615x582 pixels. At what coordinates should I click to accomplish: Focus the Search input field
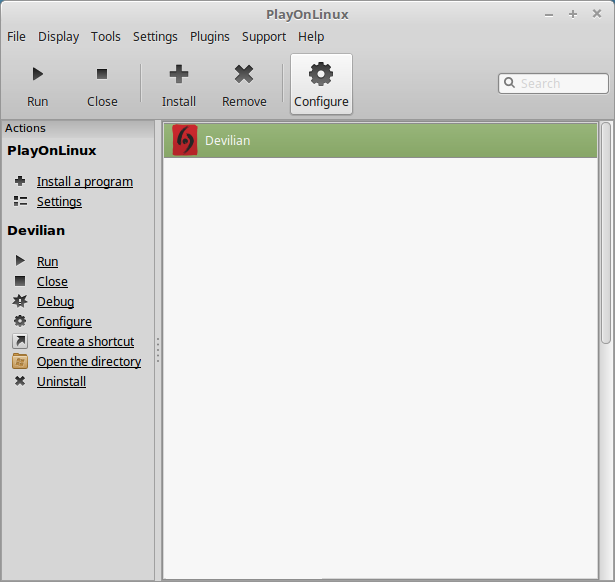pyautogui.click(x=553, y=83)
